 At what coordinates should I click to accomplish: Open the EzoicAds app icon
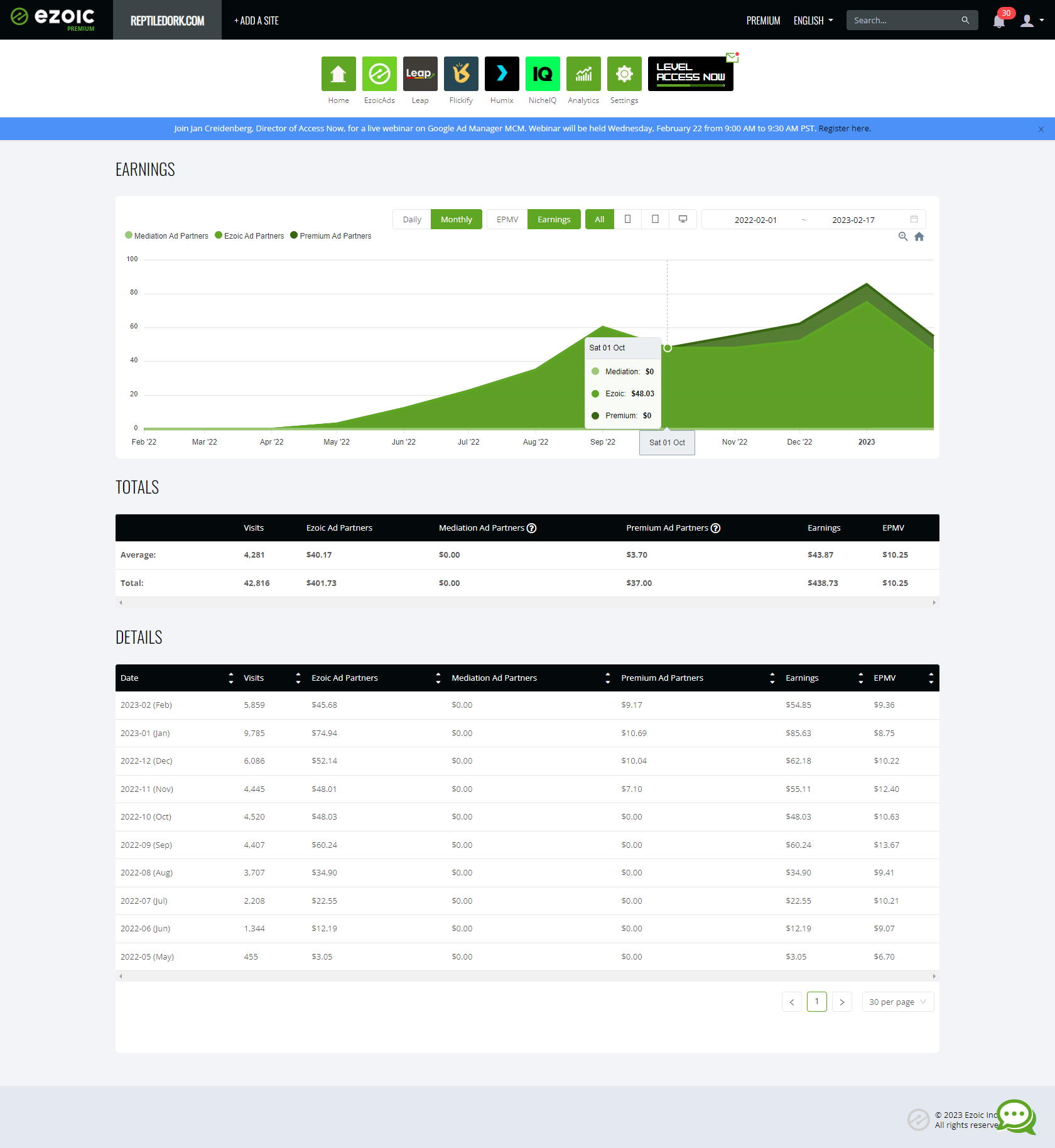(x=379, y=74)
